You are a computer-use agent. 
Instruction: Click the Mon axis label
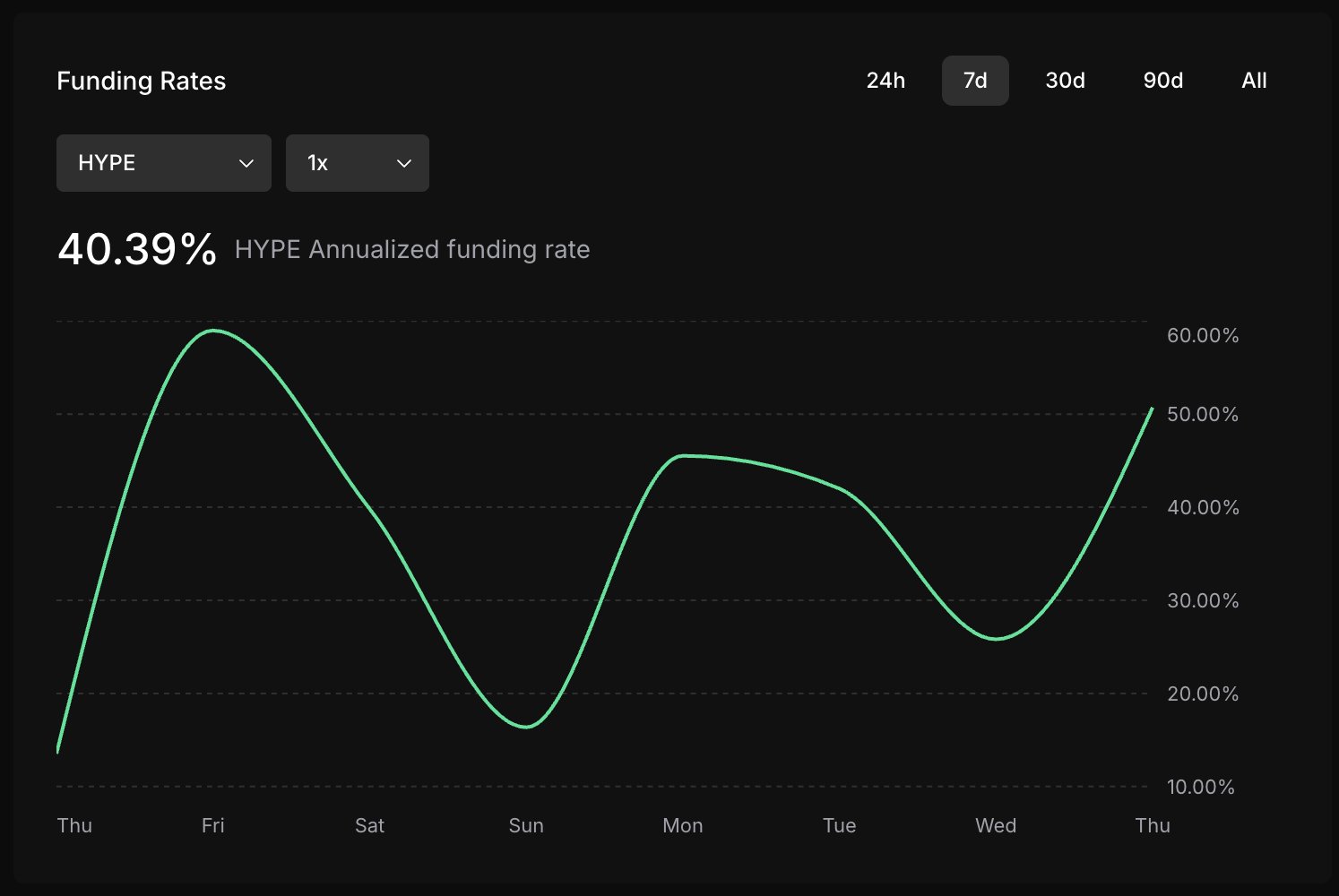pyautogui.click(x=683, y=825)
